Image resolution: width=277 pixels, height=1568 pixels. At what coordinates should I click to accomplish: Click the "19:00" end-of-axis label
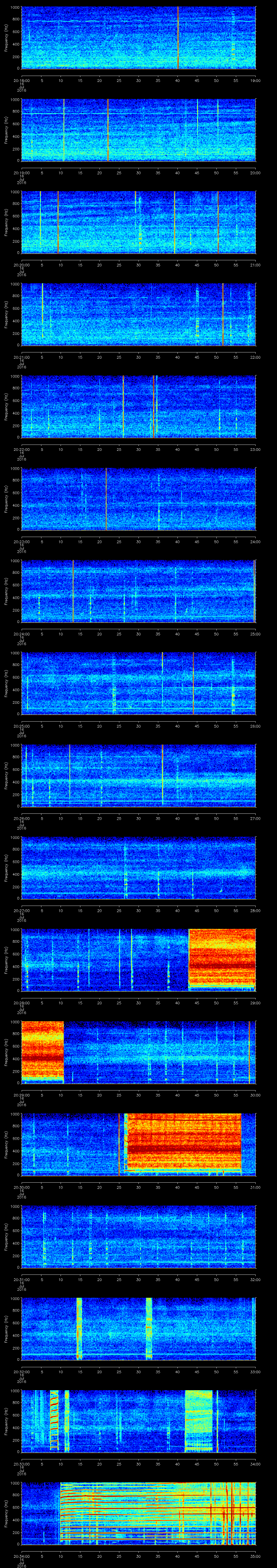coord(256,80)
